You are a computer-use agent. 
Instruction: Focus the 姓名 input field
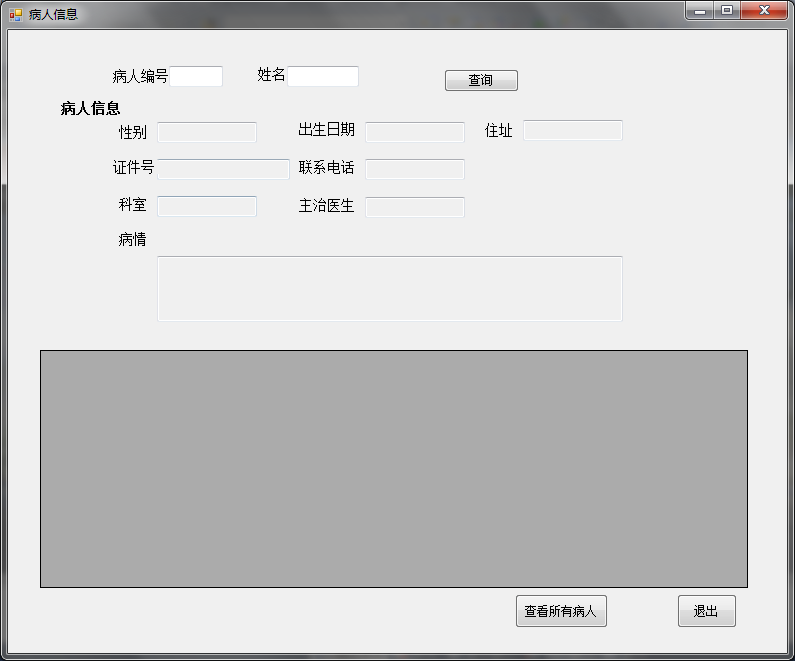point(323,76)
